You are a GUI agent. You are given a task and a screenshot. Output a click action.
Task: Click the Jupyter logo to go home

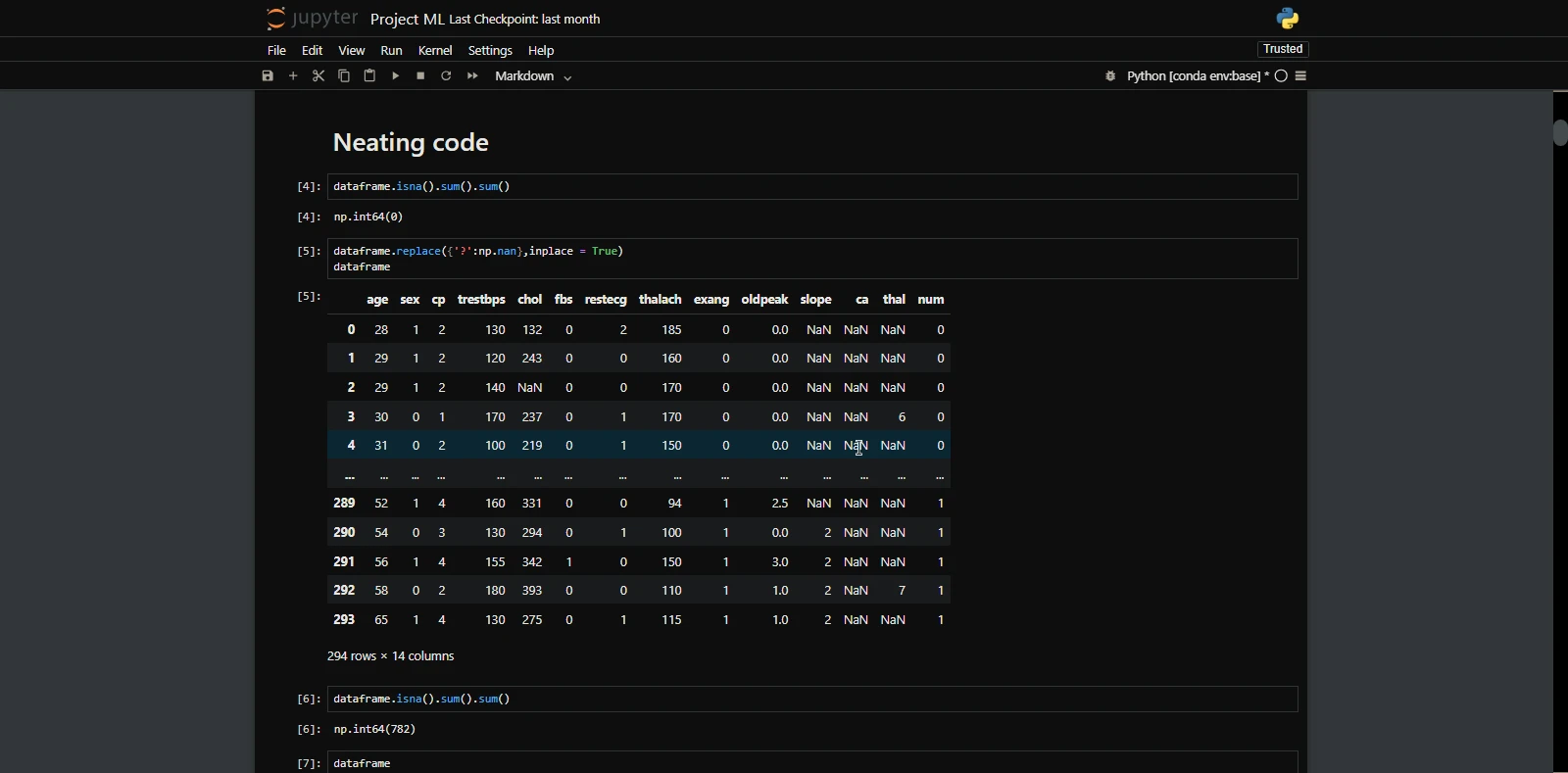[312, 19]
